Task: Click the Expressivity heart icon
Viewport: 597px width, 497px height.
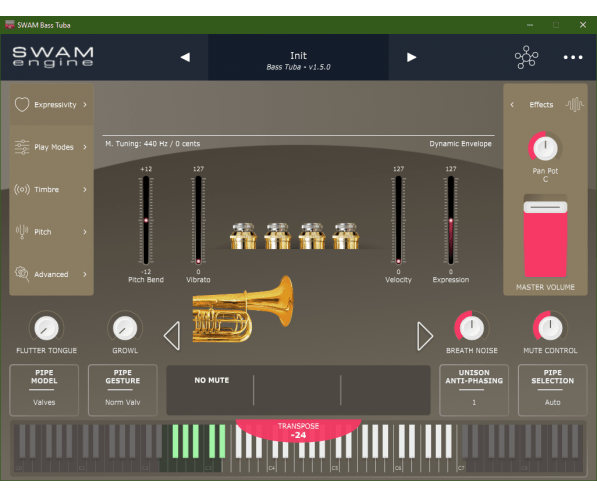Action: 22,104
